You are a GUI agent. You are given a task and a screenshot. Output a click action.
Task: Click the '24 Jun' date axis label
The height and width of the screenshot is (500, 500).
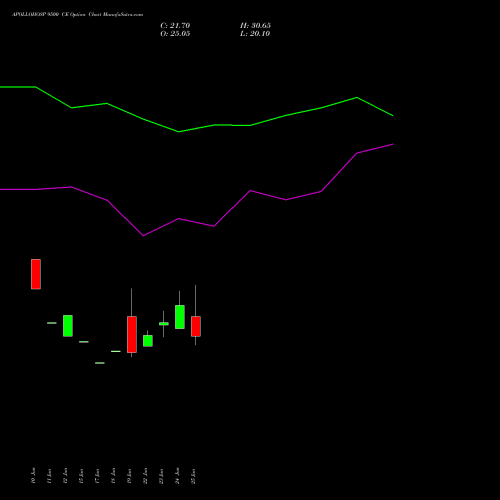[177, 476]
